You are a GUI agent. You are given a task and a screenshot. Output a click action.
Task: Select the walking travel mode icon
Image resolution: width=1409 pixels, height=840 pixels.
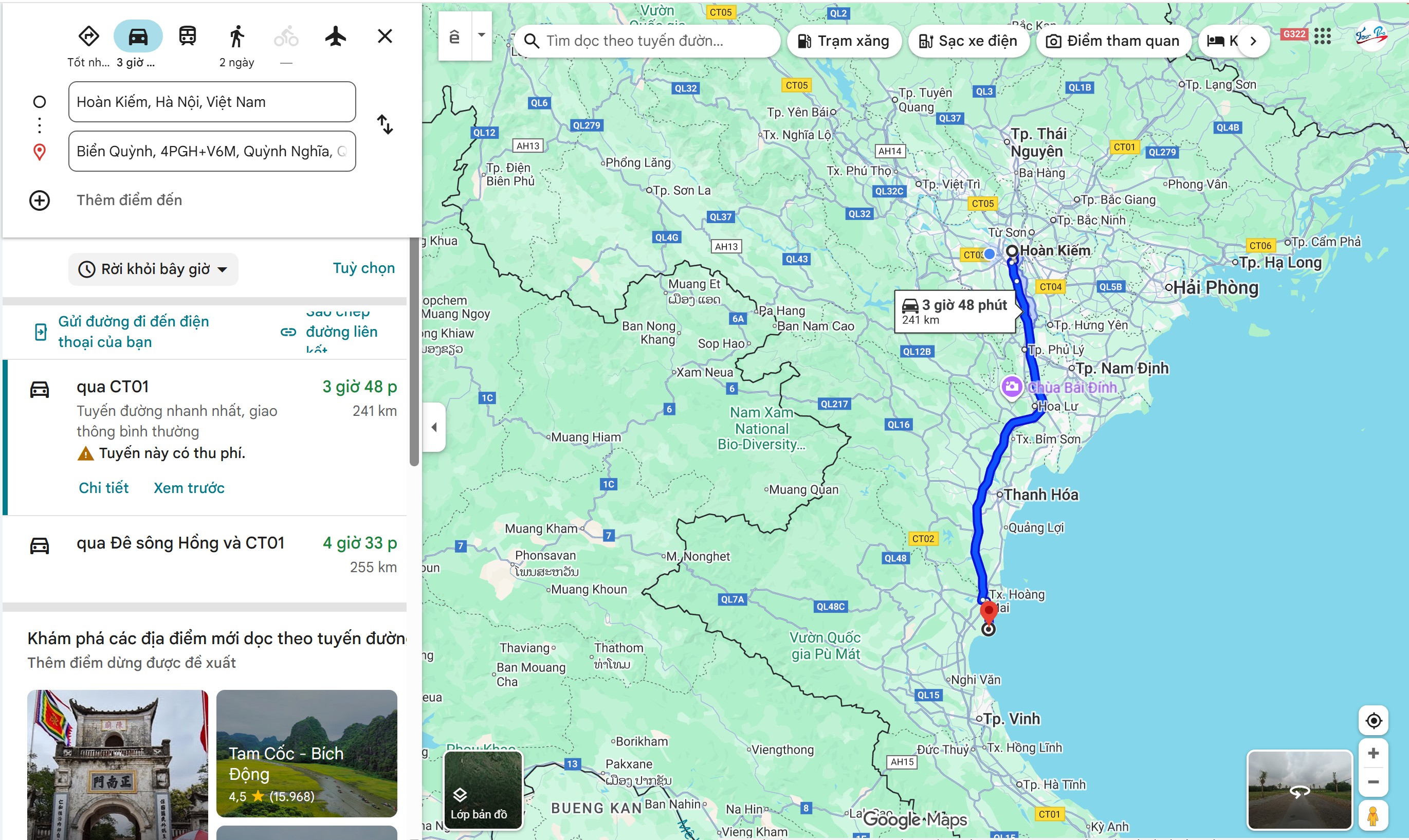coord(236,36)
